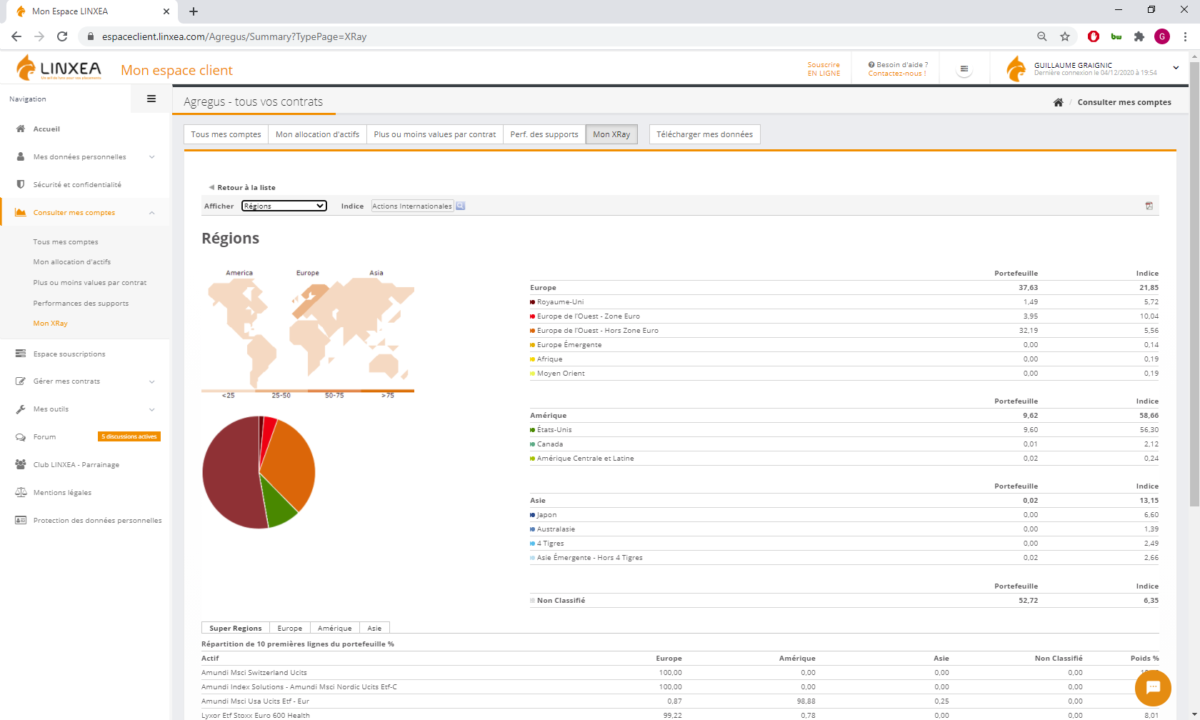Screen dimensions: 1200x720
Task: Expand the Mes outils sidebar section
Action: coord(85,409)
